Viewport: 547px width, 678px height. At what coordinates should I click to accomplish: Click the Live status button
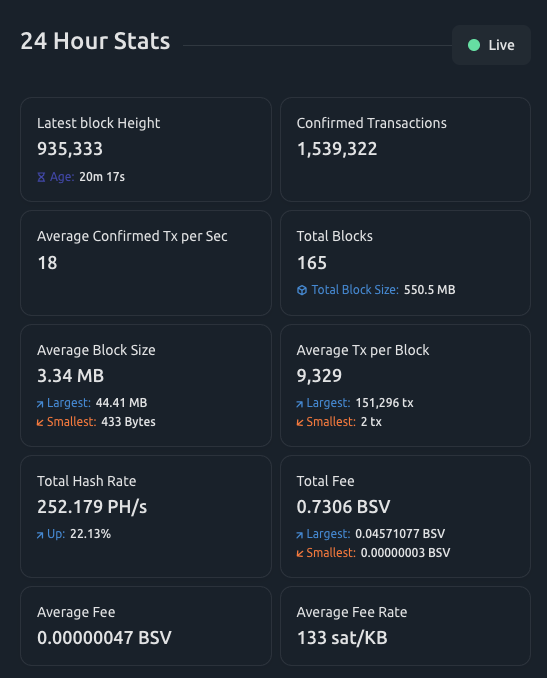[x=491, y=45]
